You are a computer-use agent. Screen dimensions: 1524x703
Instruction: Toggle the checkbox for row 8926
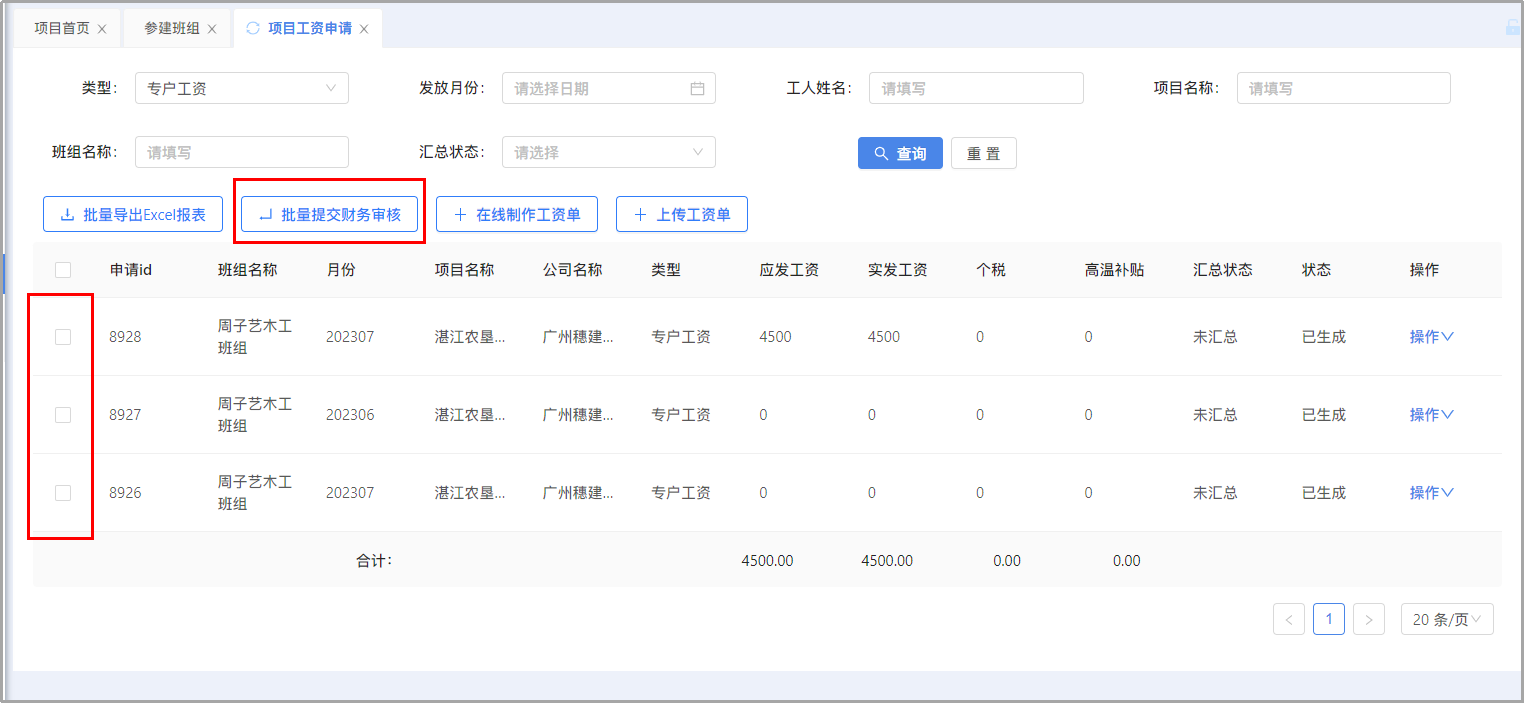[63, 493]
